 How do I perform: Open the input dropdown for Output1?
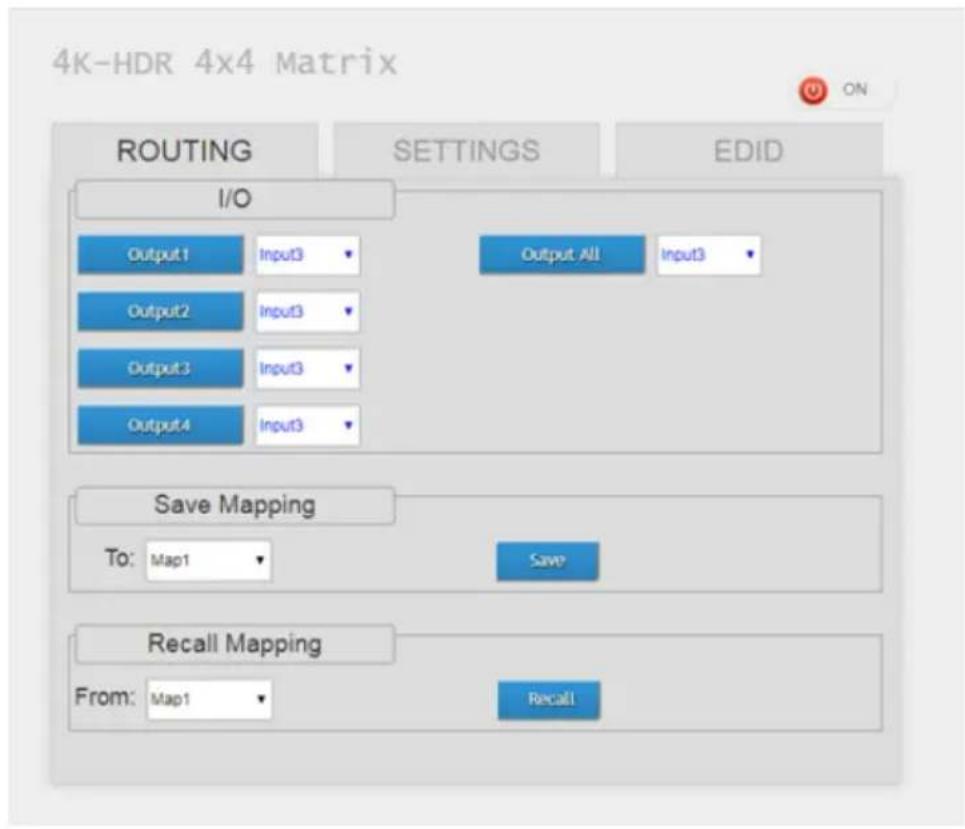click(x=308, y=255)
